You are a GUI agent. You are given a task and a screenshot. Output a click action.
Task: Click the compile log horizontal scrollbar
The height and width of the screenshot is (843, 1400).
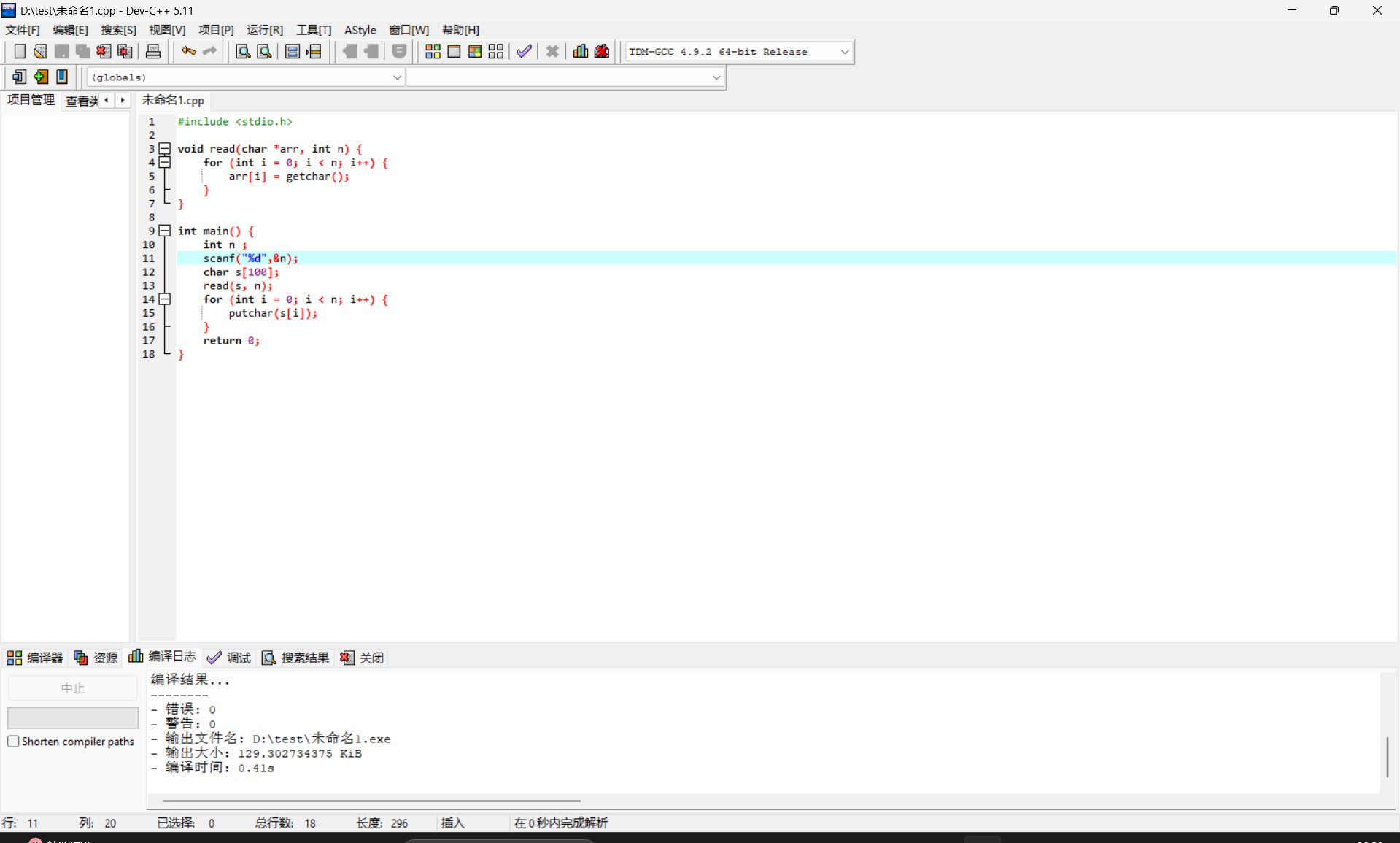coord(371,801)
